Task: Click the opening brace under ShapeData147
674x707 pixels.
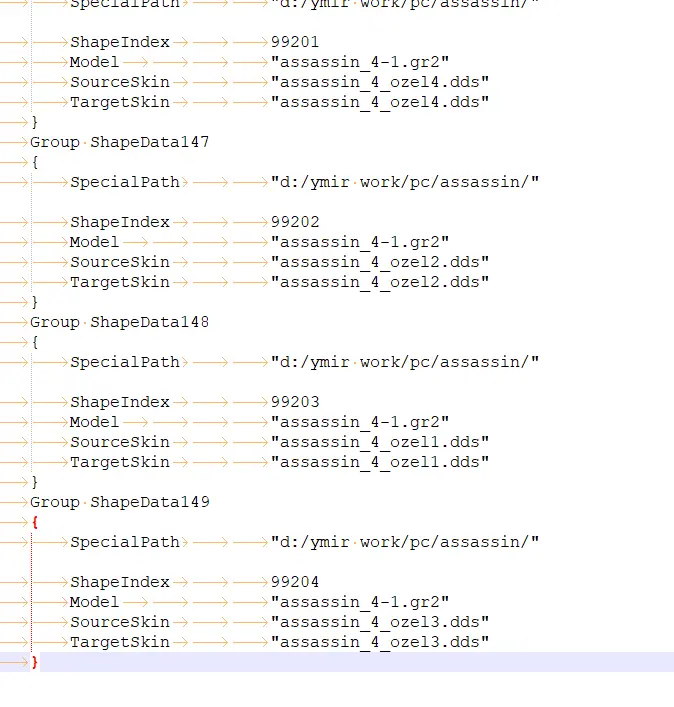Action: (35, 162)
